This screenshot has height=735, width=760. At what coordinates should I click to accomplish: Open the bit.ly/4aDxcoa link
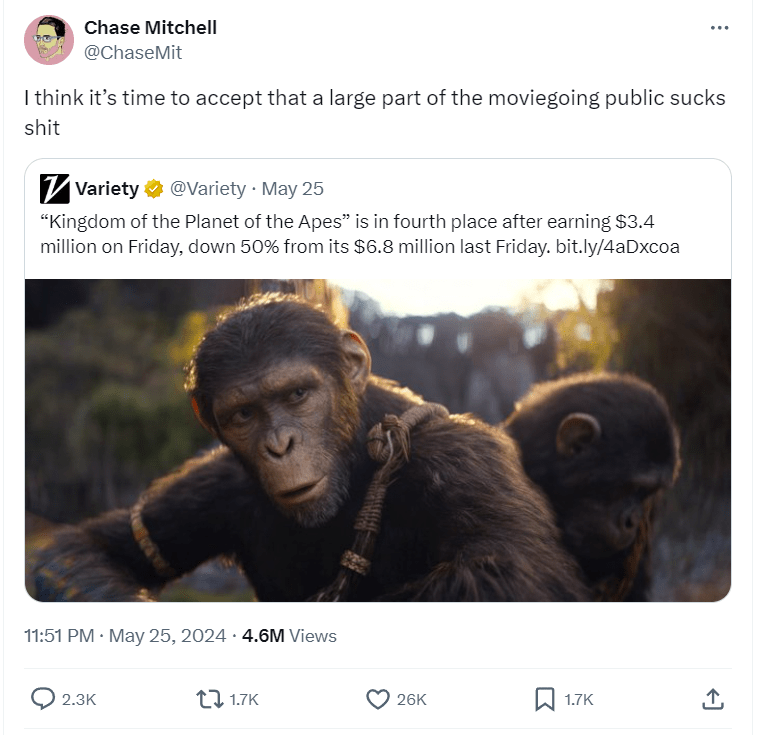click(x=617, y=246)
